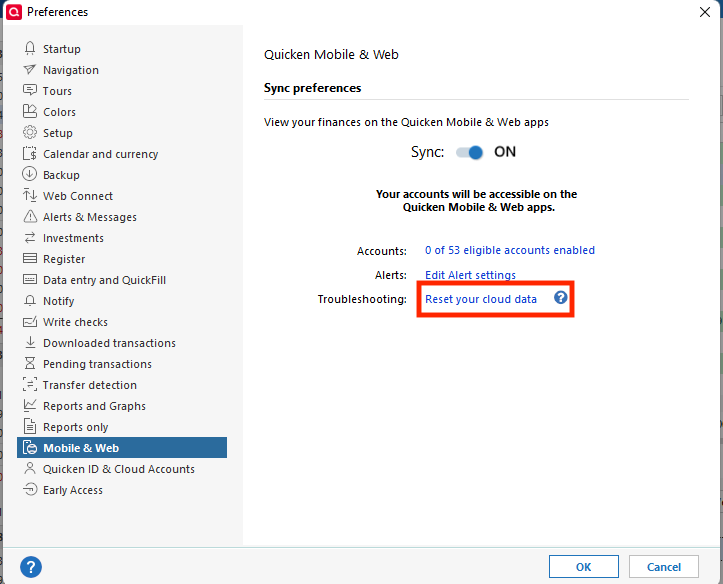Open Quicken ID & Cloud Accounts
Image resolution: width=723 pixels, height=584 pixels.
tap(119, 469)
